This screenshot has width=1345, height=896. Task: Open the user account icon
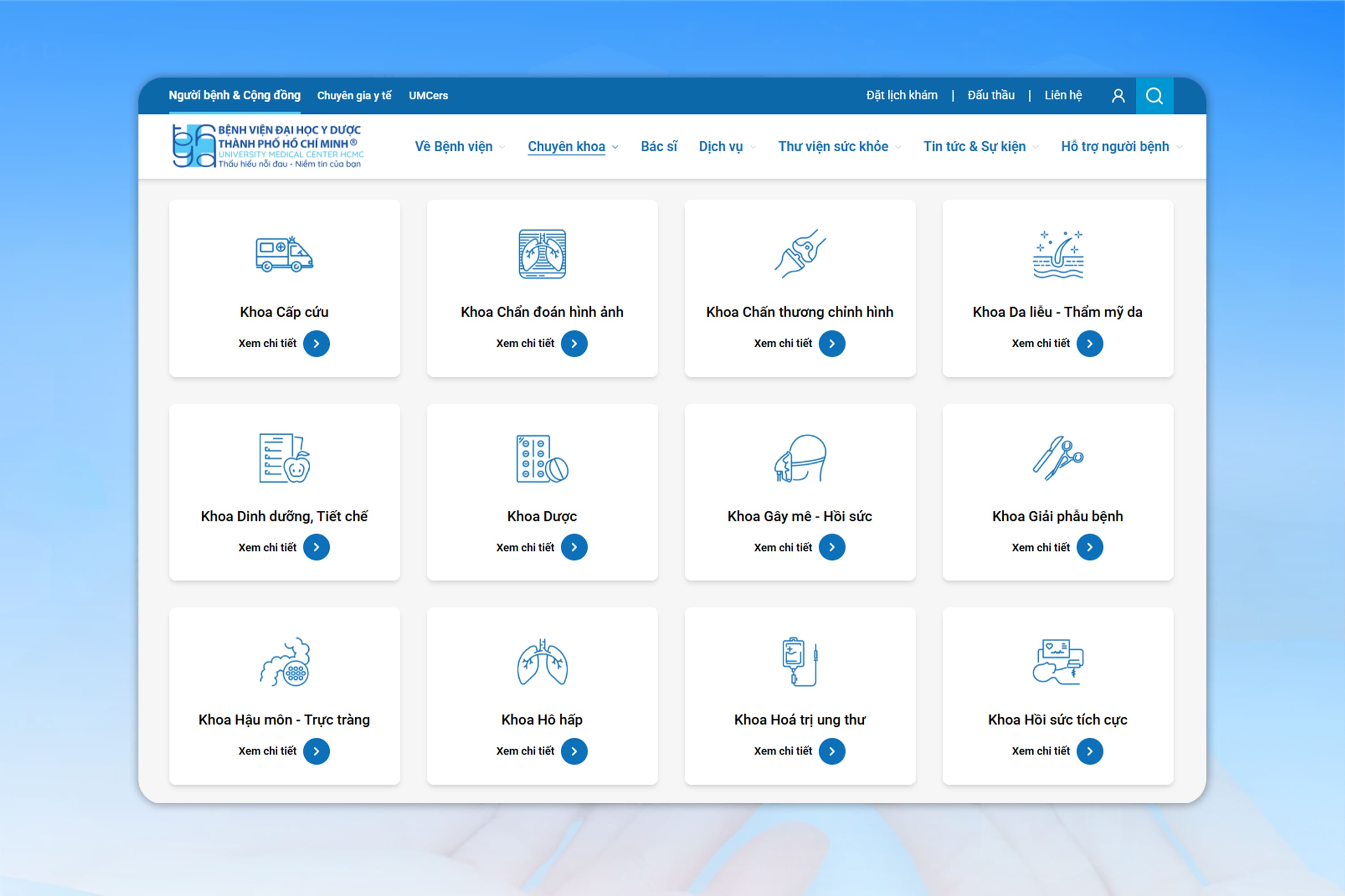click(x=1118, y=95)
